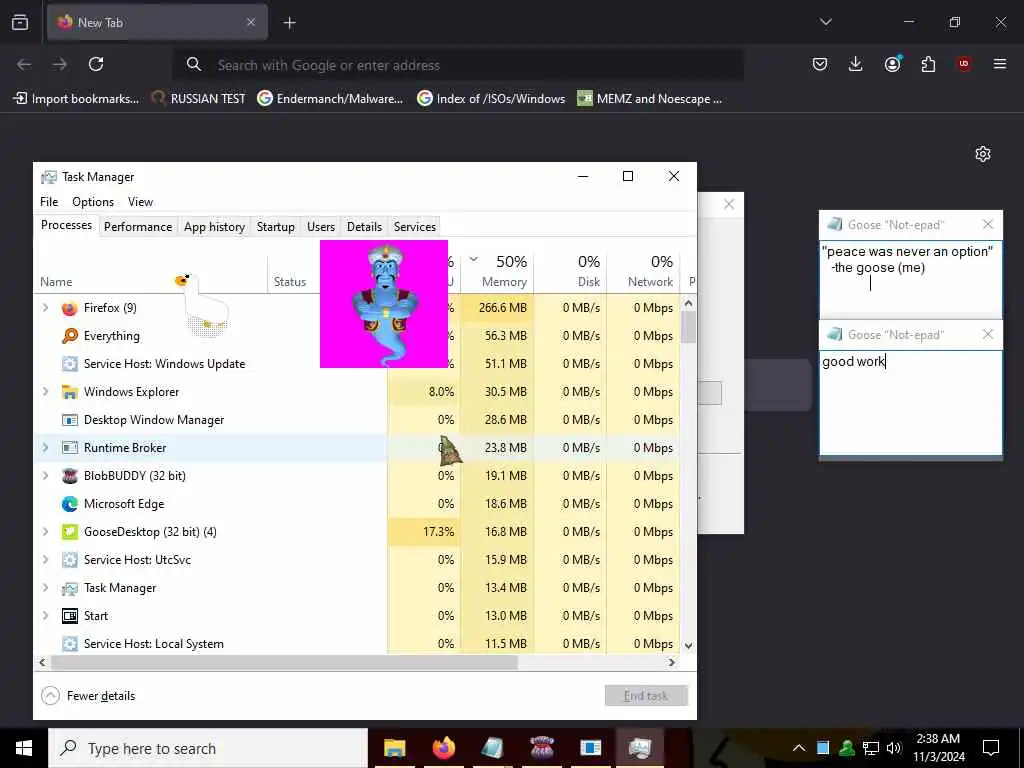Switch to the Startup tab
The height and width of the screenshot is (768, 1024).
click(x=276, y=227)
